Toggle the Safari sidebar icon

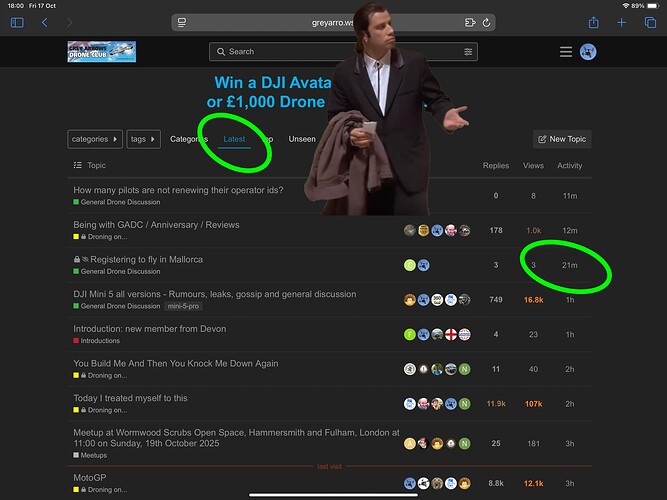17,23
